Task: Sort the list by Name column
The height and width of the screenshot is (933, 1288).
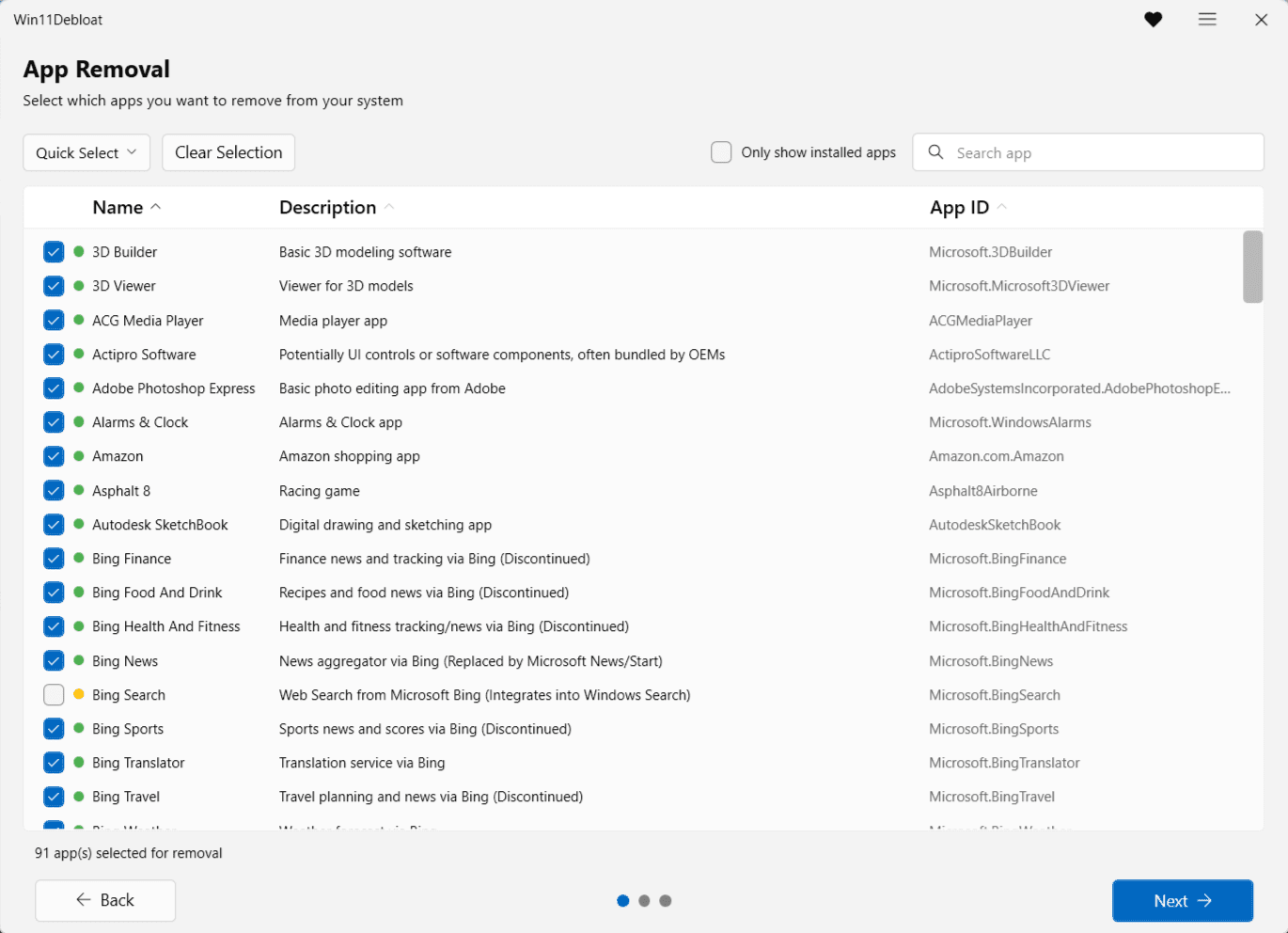Action: 118,208
